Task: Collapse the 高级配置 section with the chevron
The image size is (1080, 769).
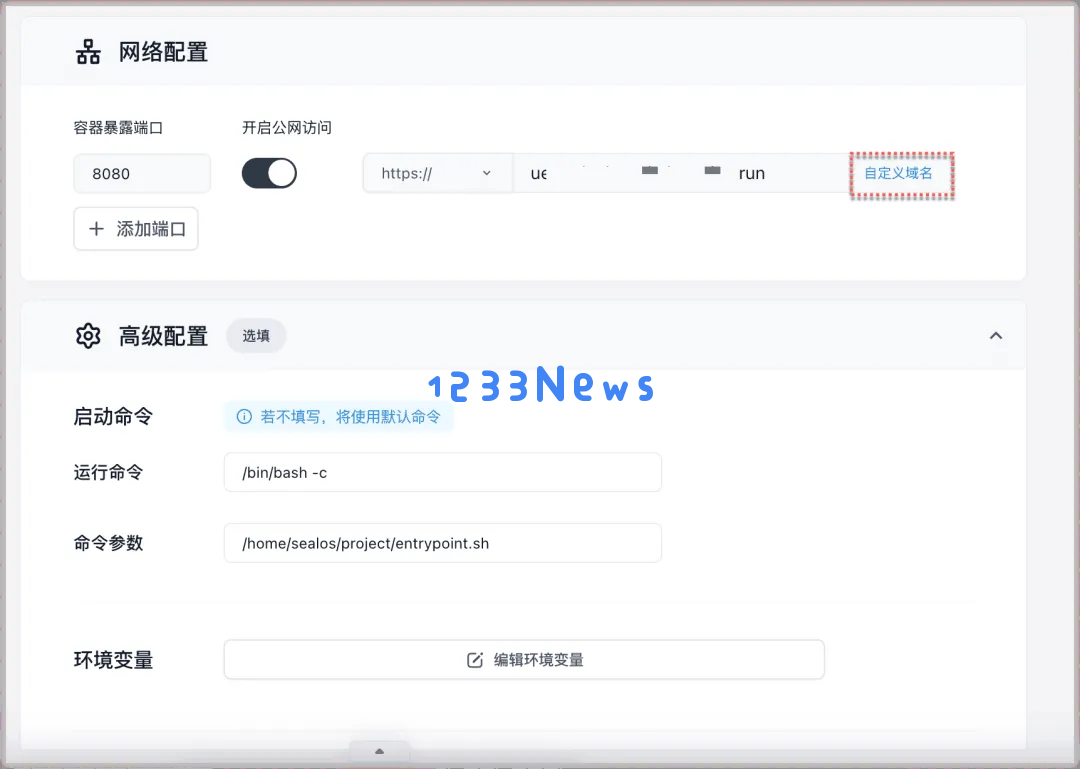Action: coord(996,336)
